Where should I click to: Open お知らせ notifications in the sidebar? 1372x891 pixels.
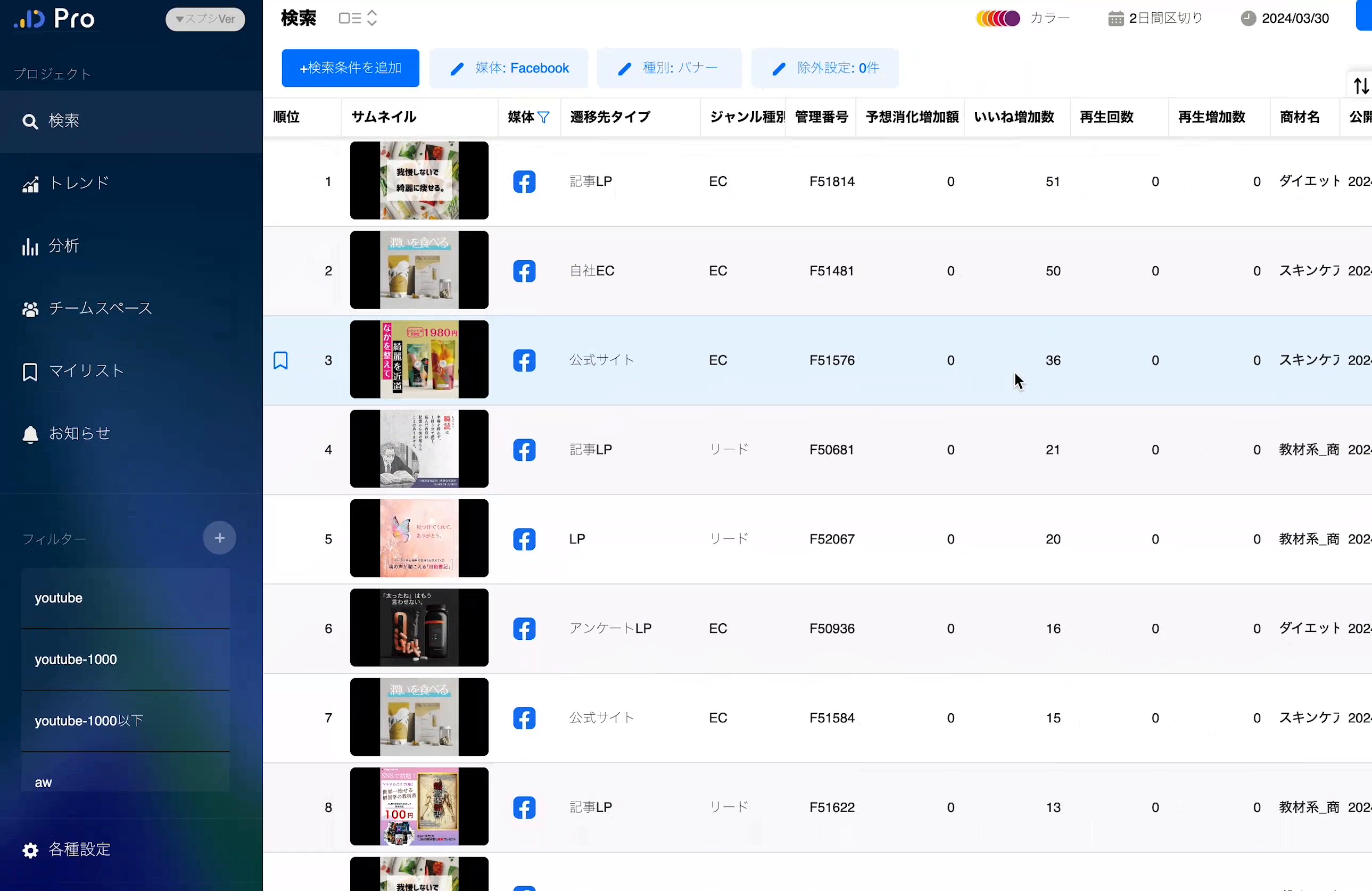pos(79,433)
